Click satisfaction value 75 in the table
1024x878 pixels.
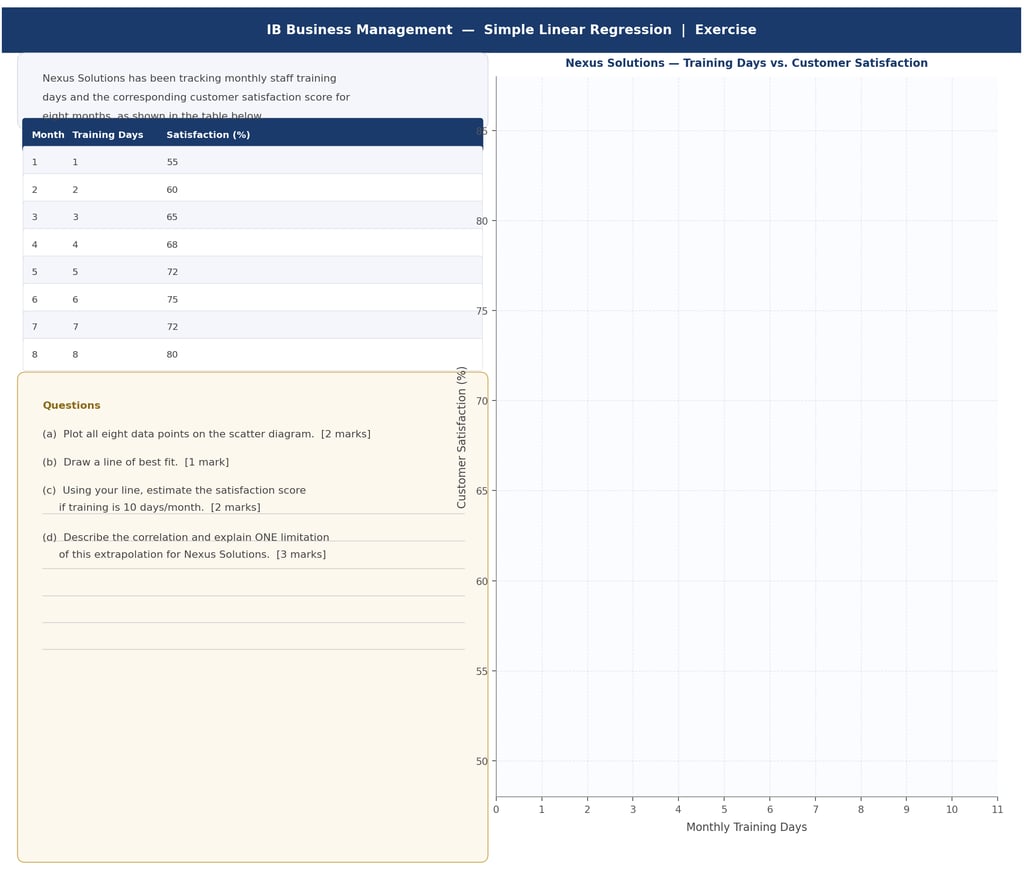[x=172, y=299]
